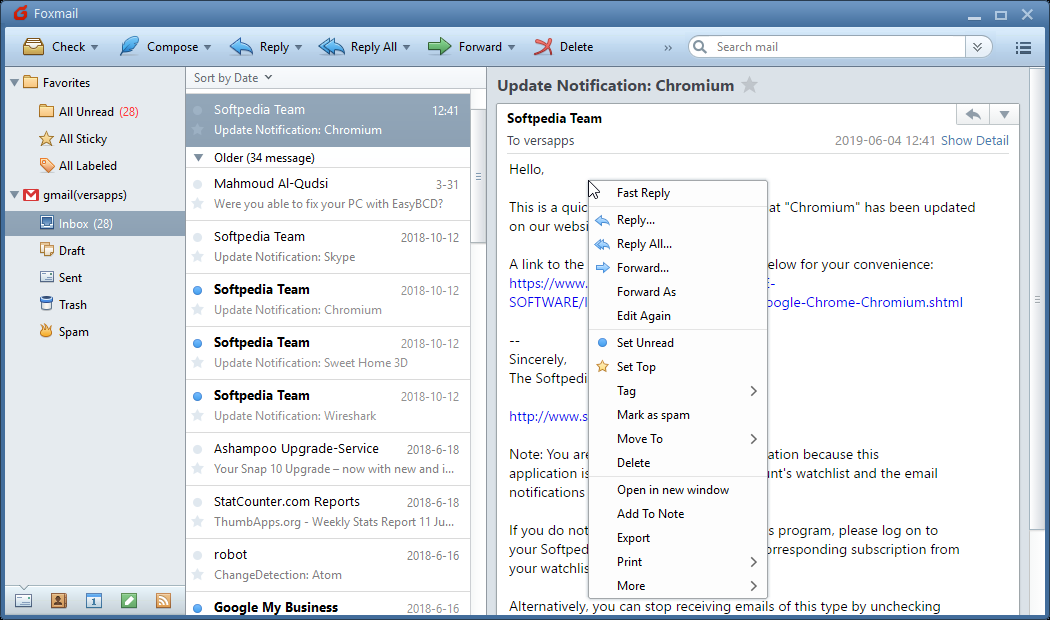Open the Google My Business message

pos(328,605)
